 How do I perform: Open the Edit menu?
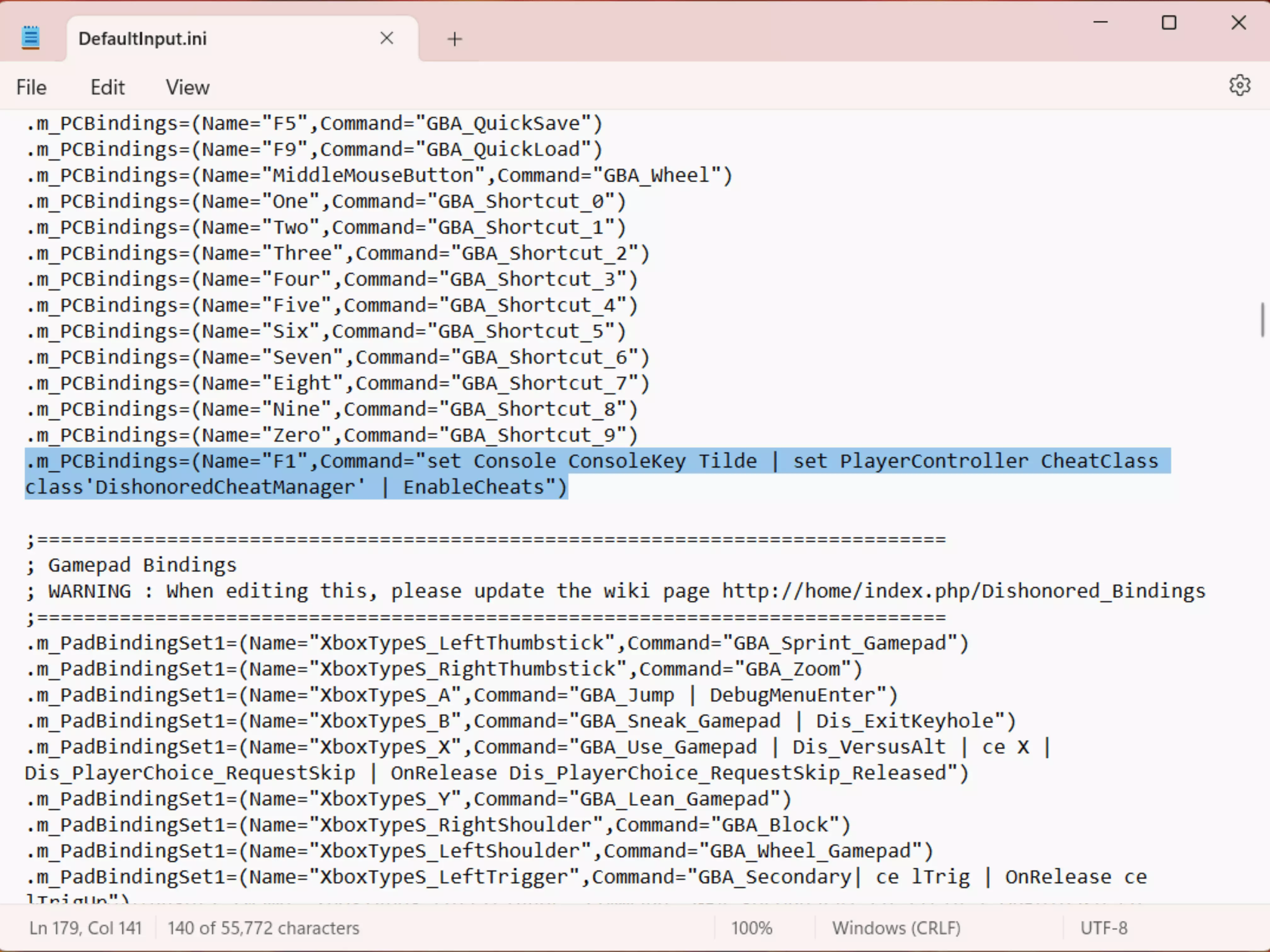(107, 87)
